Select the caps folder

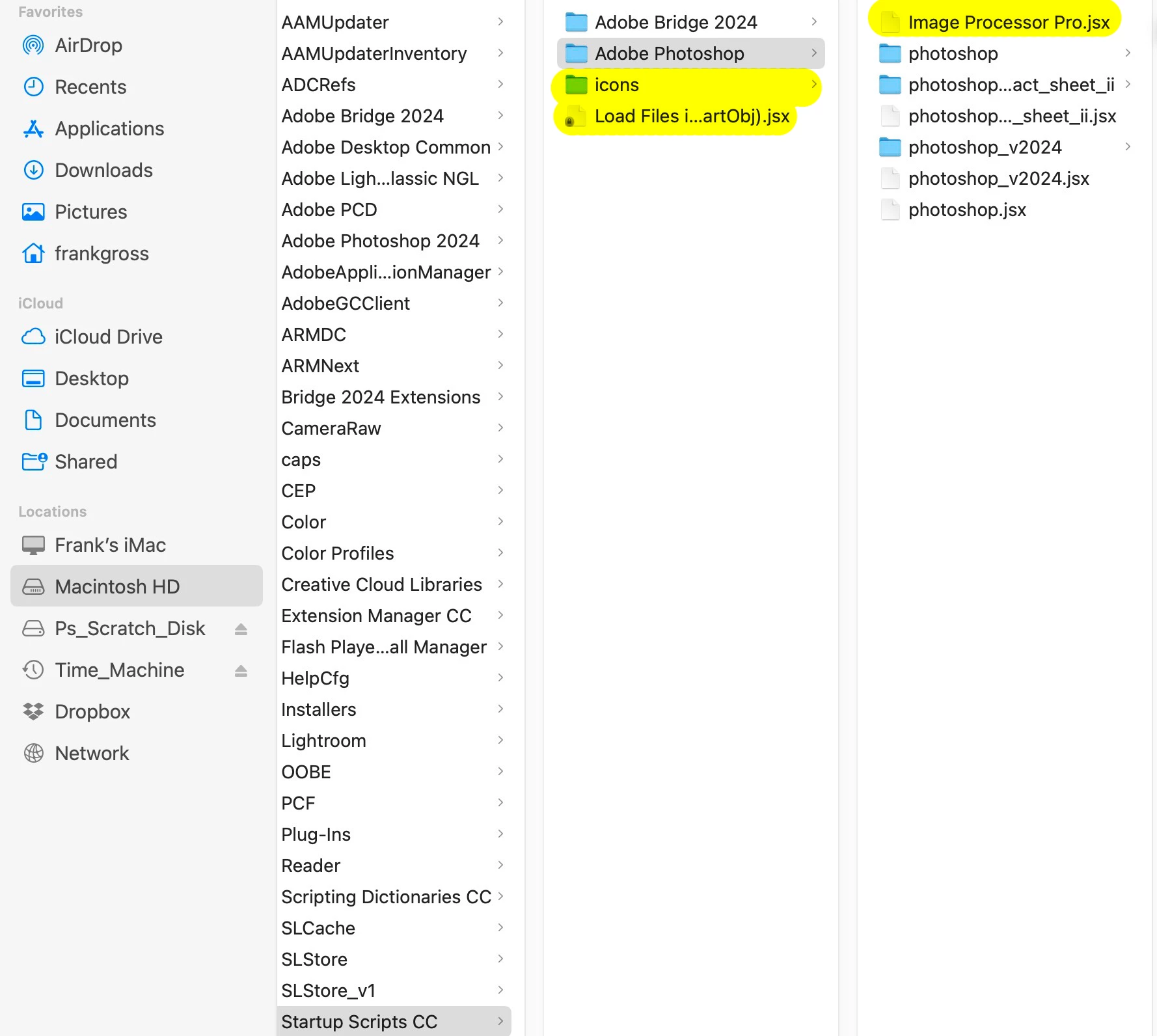pos(394,459)
